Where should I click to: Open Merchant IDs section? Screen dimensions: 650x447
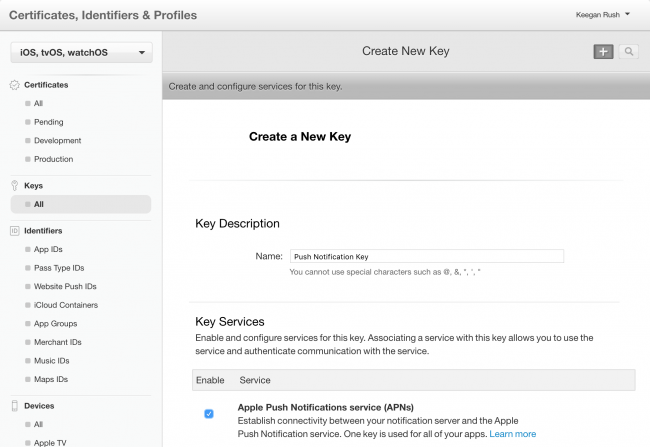click(57, 342)
